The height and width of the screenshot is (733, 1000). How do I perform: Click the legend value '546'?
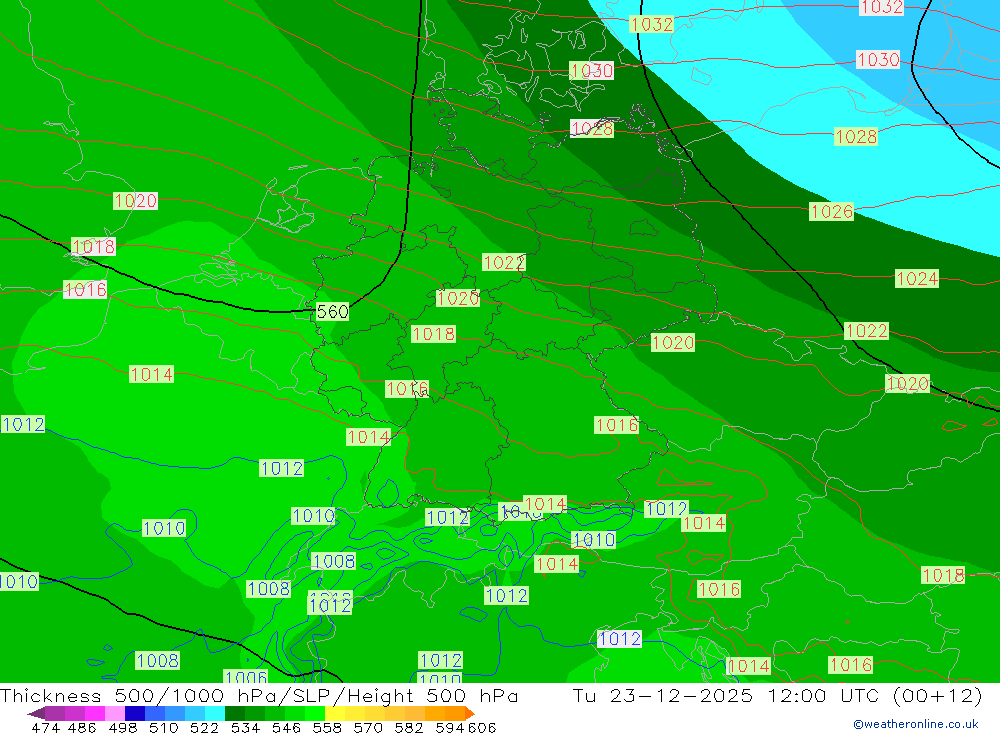click(286, 727)
